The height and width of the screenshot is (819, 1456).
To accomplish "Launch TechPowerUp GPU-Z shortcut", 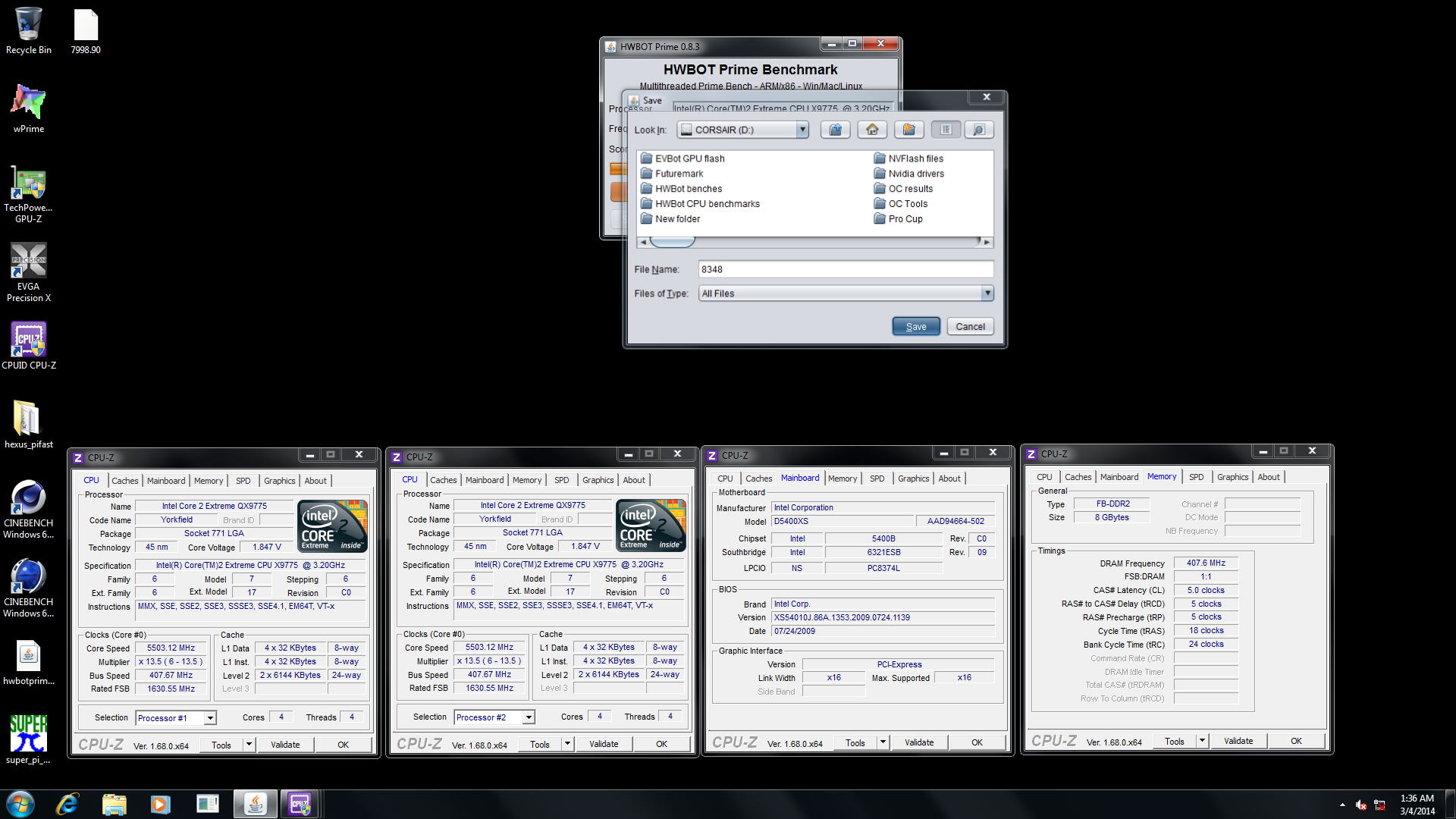I will [x=29, y=193].
